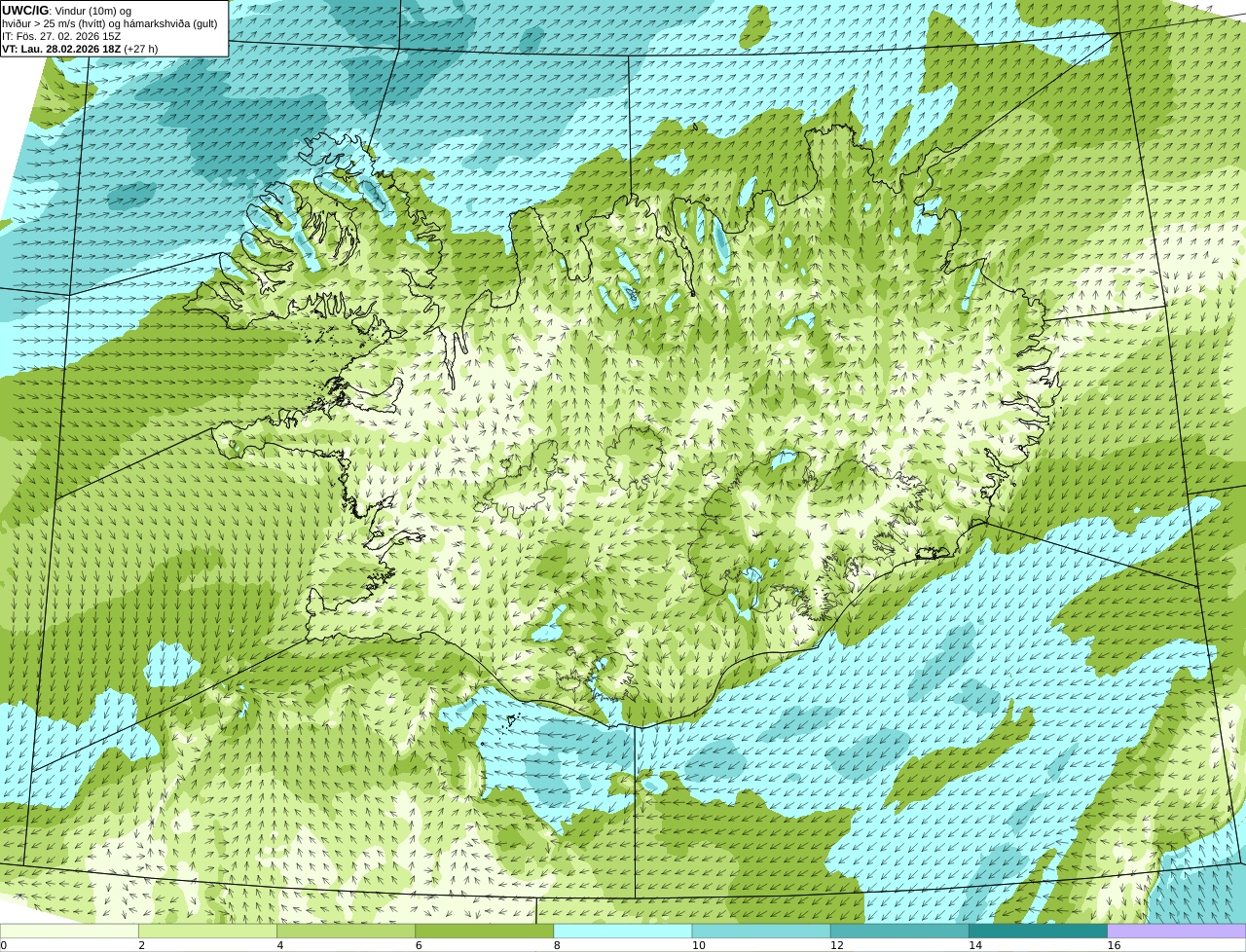Click the legend scale label "6"
Viewport: 1246px width, 952px height.
click(x=418, y=945)
